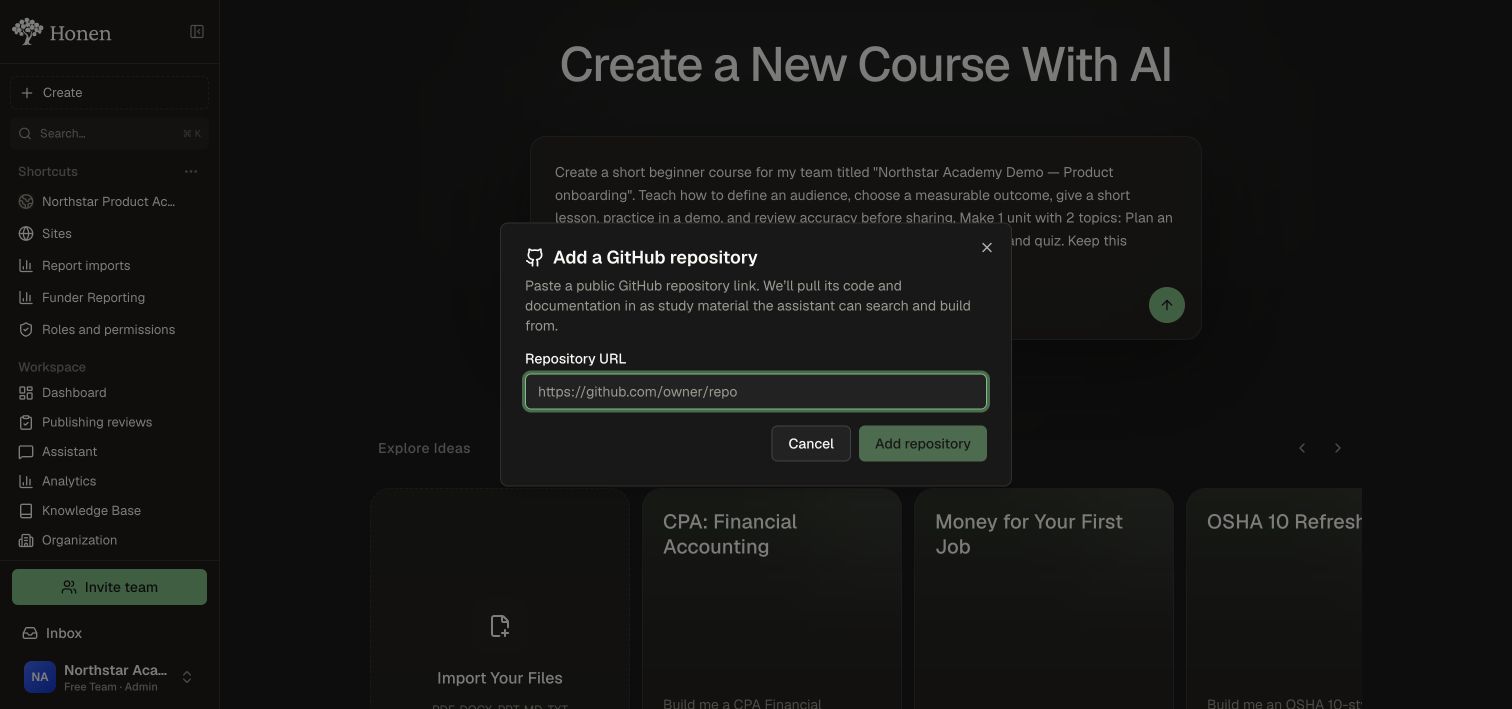This screenshot has height=709, width=1512.
Task: Open the CPA: Financial Accounting card
Action: coord(772,599)
